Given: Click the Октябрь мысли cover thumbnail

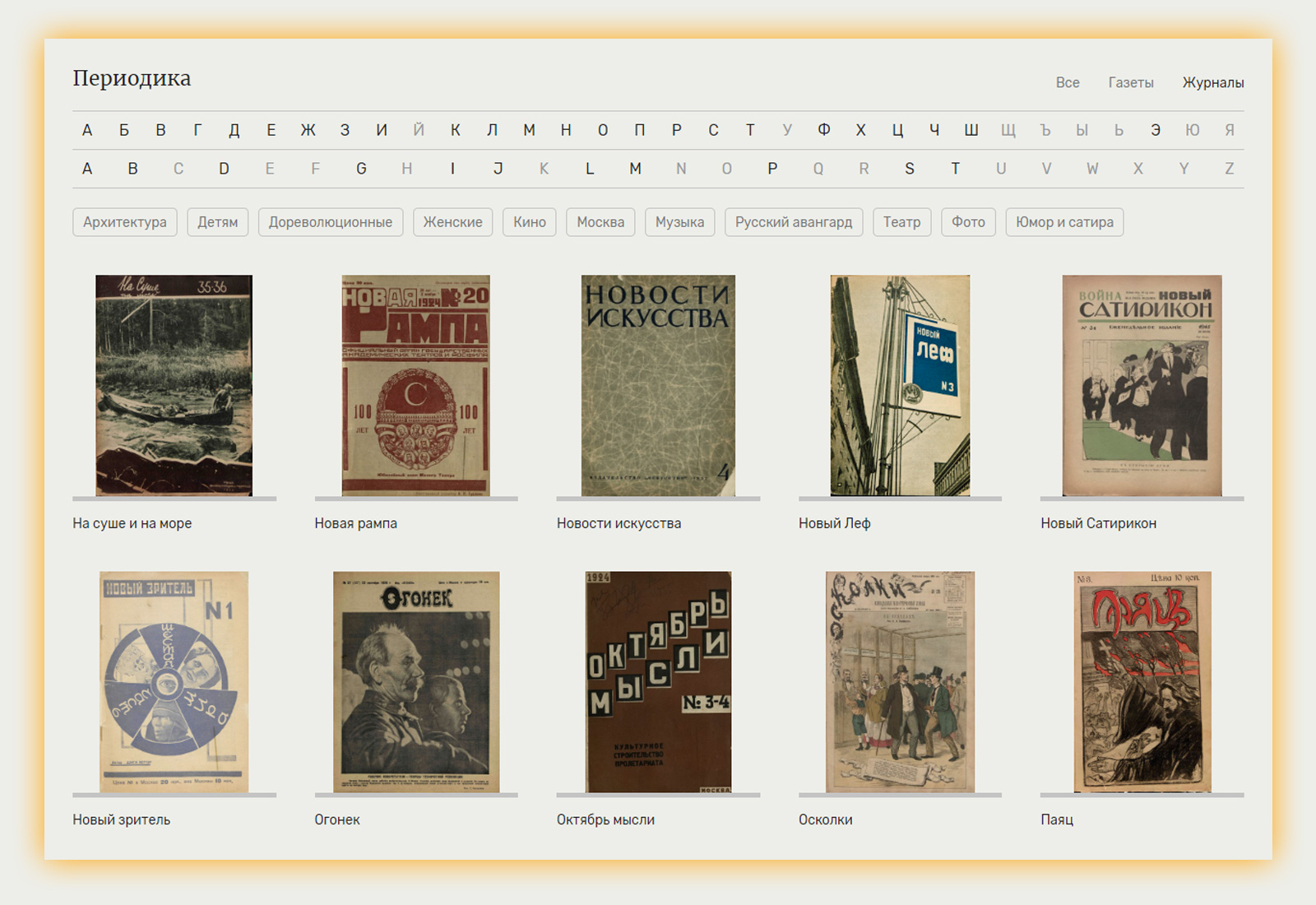Looking at the screenshot, I should pyautogui.click(x=658, y=681).
